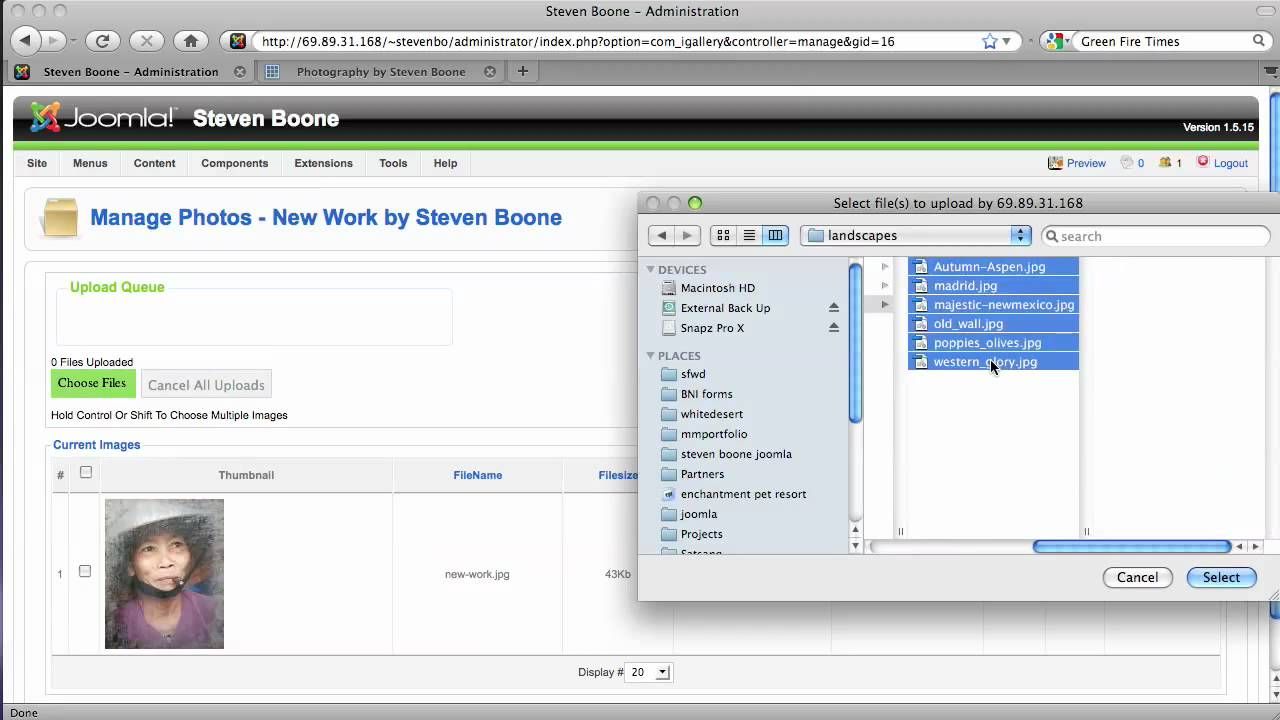This screenshot has width=1280, height=720.
Task: Open a new browser tab with plus
Action: pos(522,71)
